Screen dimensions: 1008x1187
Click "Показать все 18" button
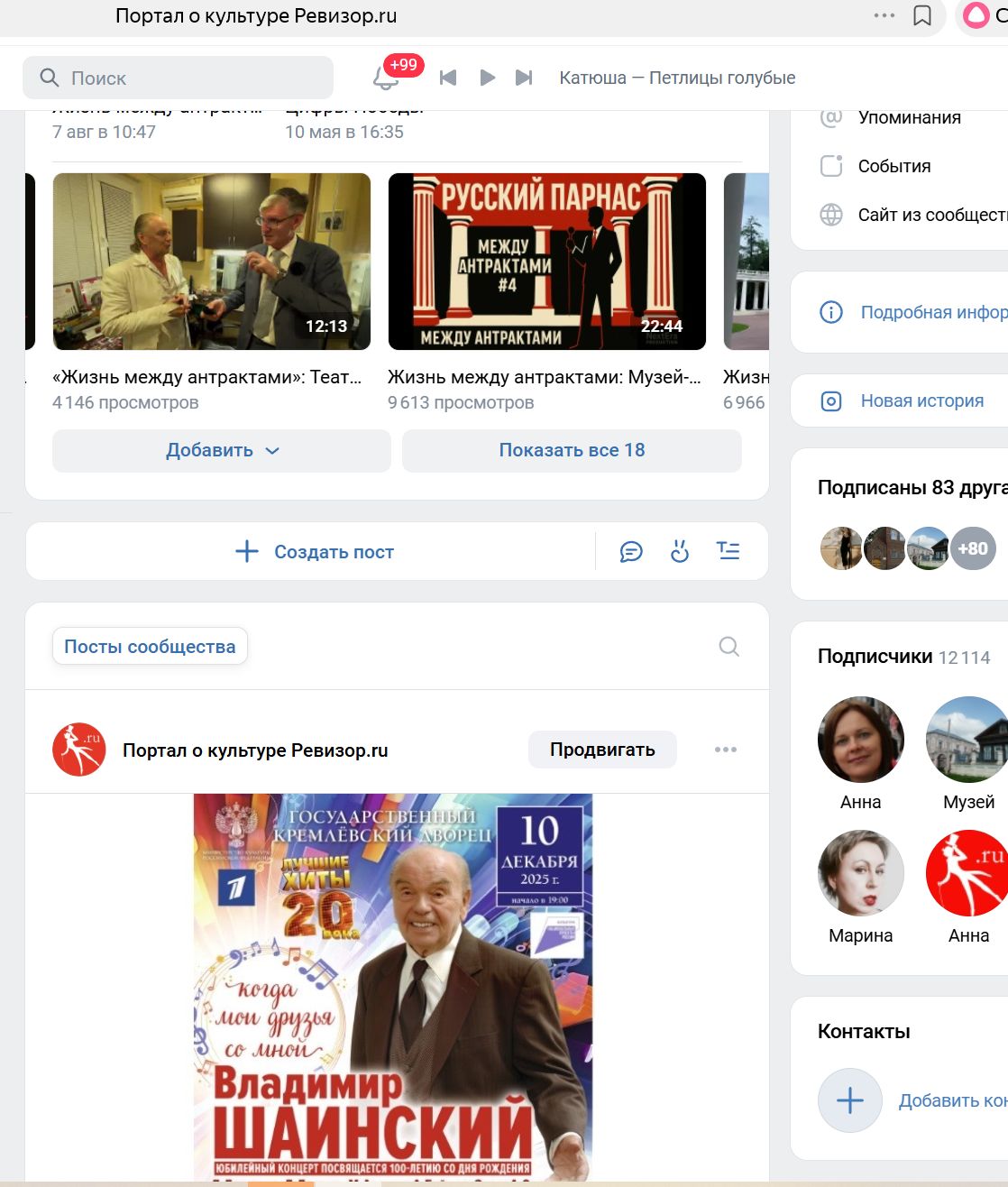point(572,450)
